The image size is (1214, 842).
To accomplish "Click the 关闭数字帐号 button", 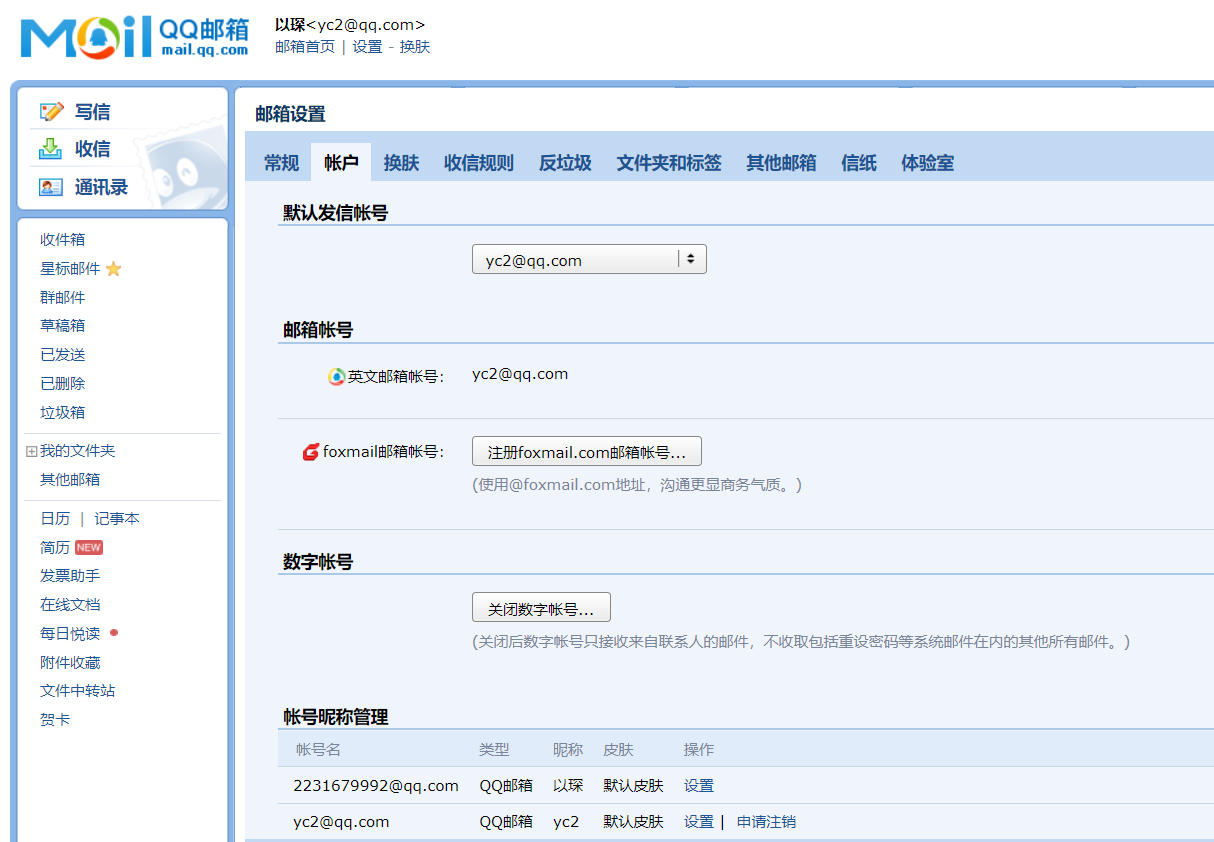I will 541,608.
